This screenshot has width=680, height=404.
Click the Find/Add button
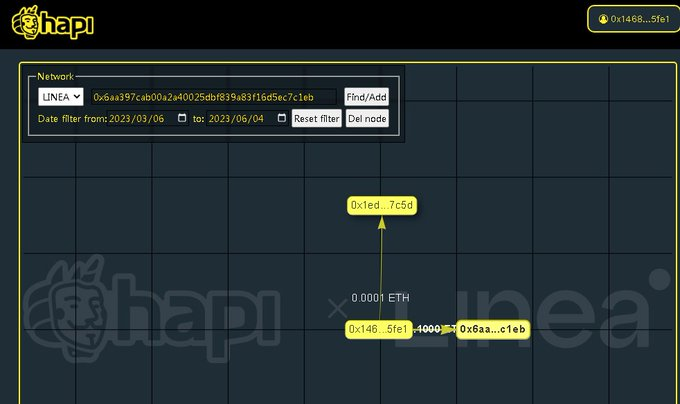pos(366,97)
